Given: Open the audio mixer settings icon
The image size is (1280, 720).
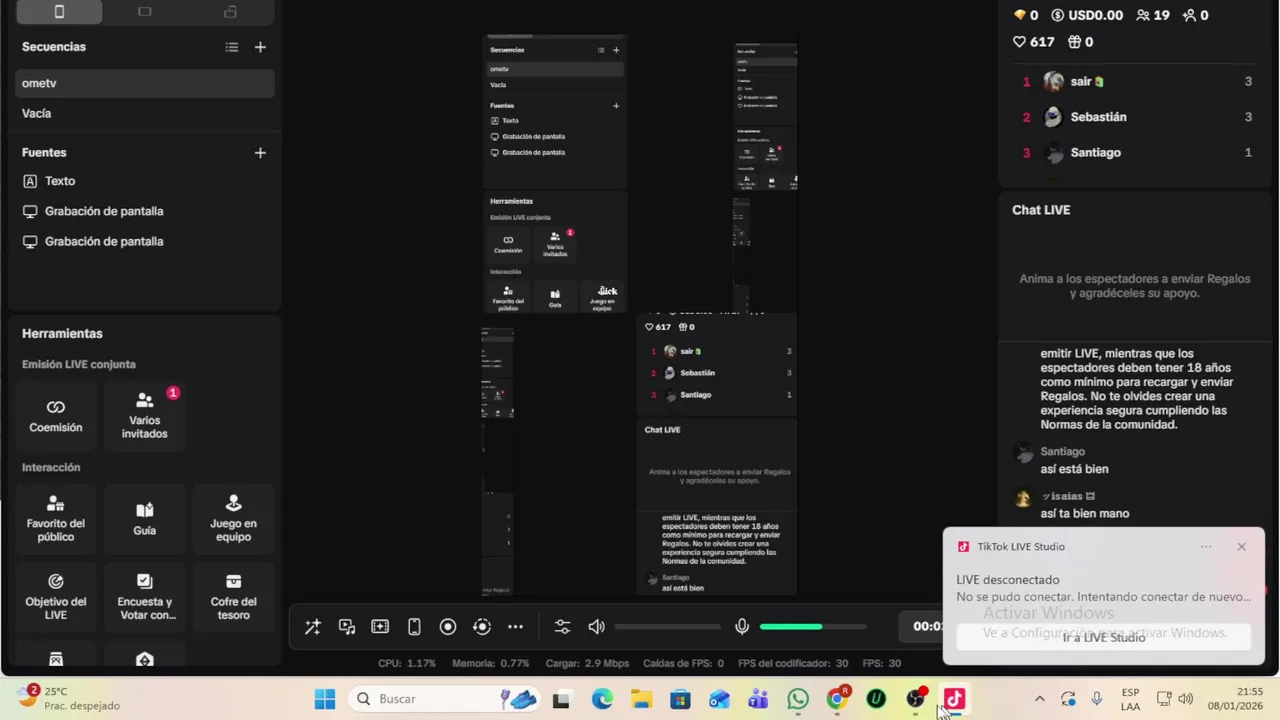Looking at the screenshot, I should pos(562,627).
